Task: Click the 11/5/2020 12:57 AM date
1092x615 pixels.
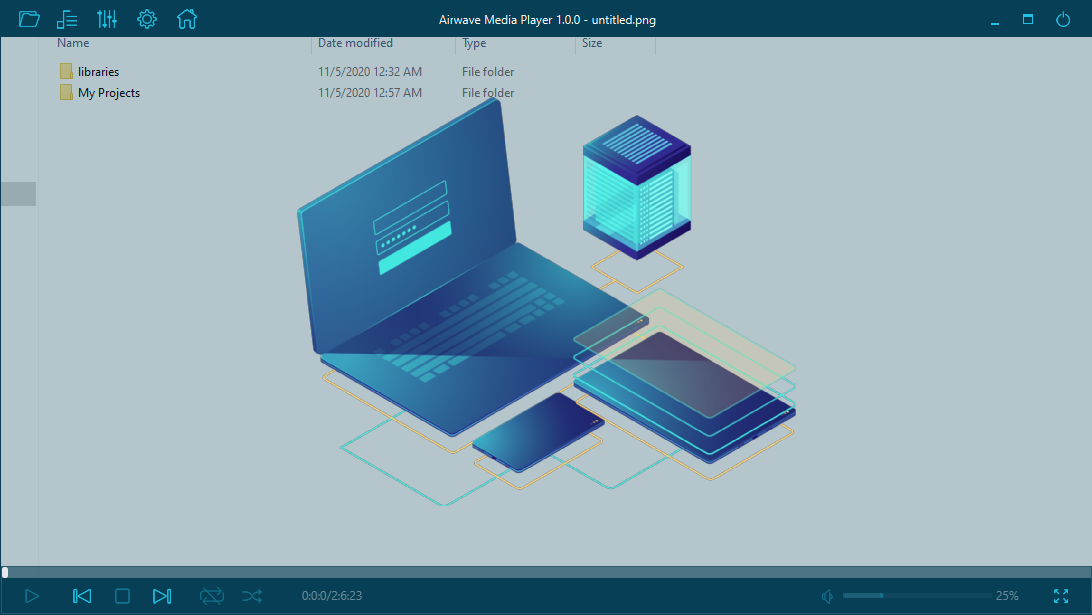Action: (370, 93)
